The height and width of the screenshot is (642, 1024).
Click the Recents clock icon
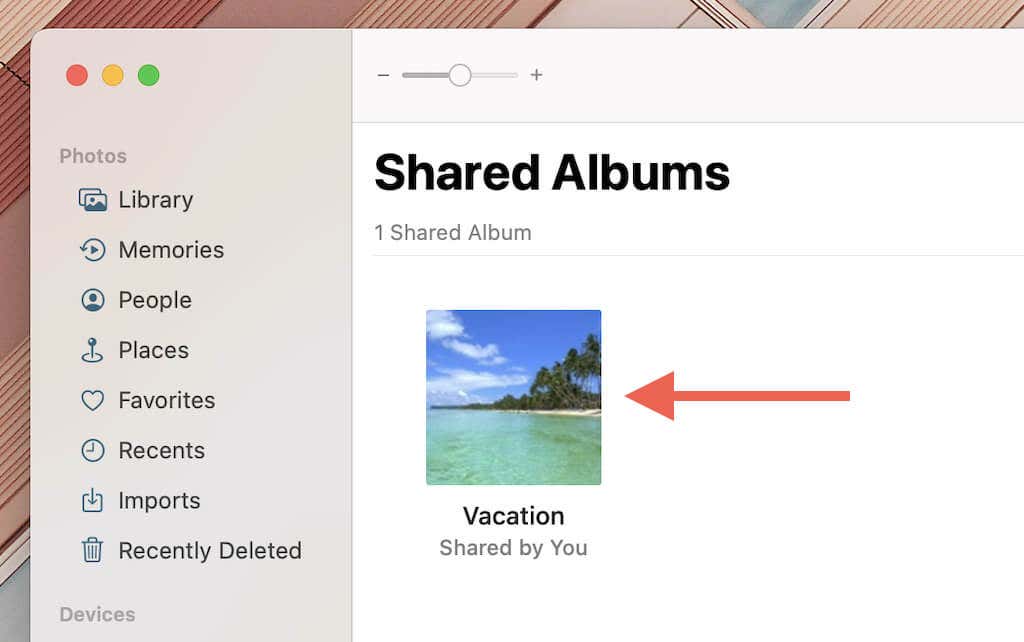point(93,451)
